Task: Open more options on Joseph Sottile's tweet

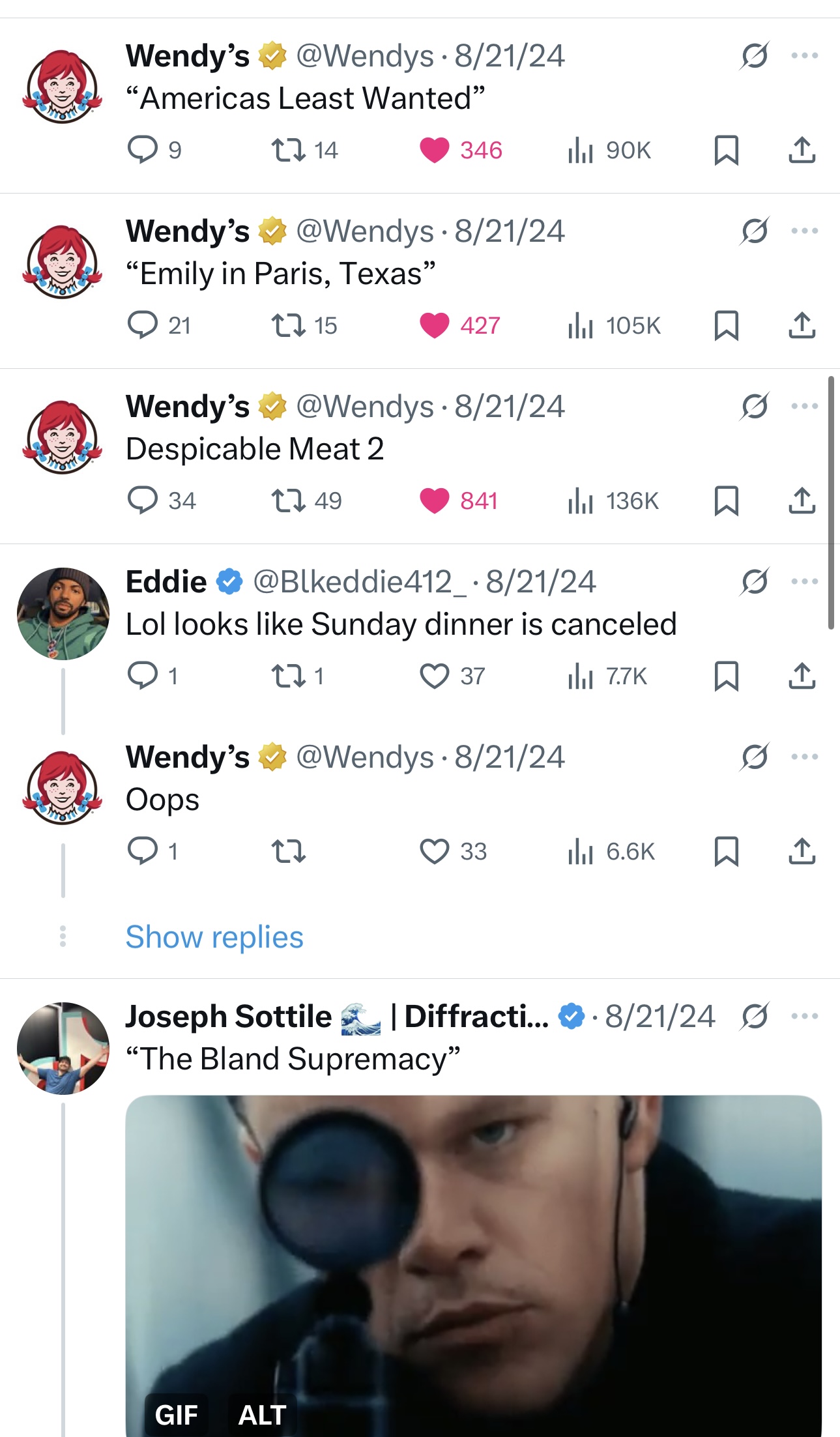Action: tap(804, 1016)
